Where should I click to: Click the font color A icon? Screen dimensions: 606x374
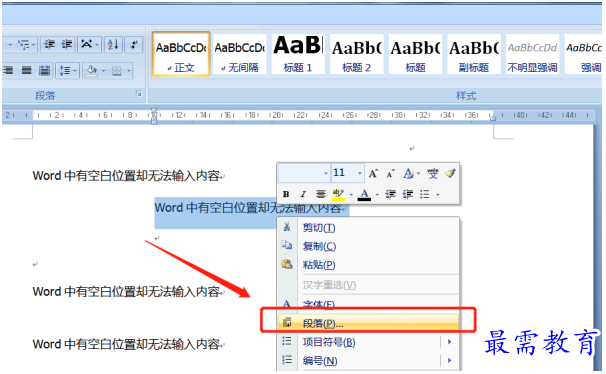(364, 194)
